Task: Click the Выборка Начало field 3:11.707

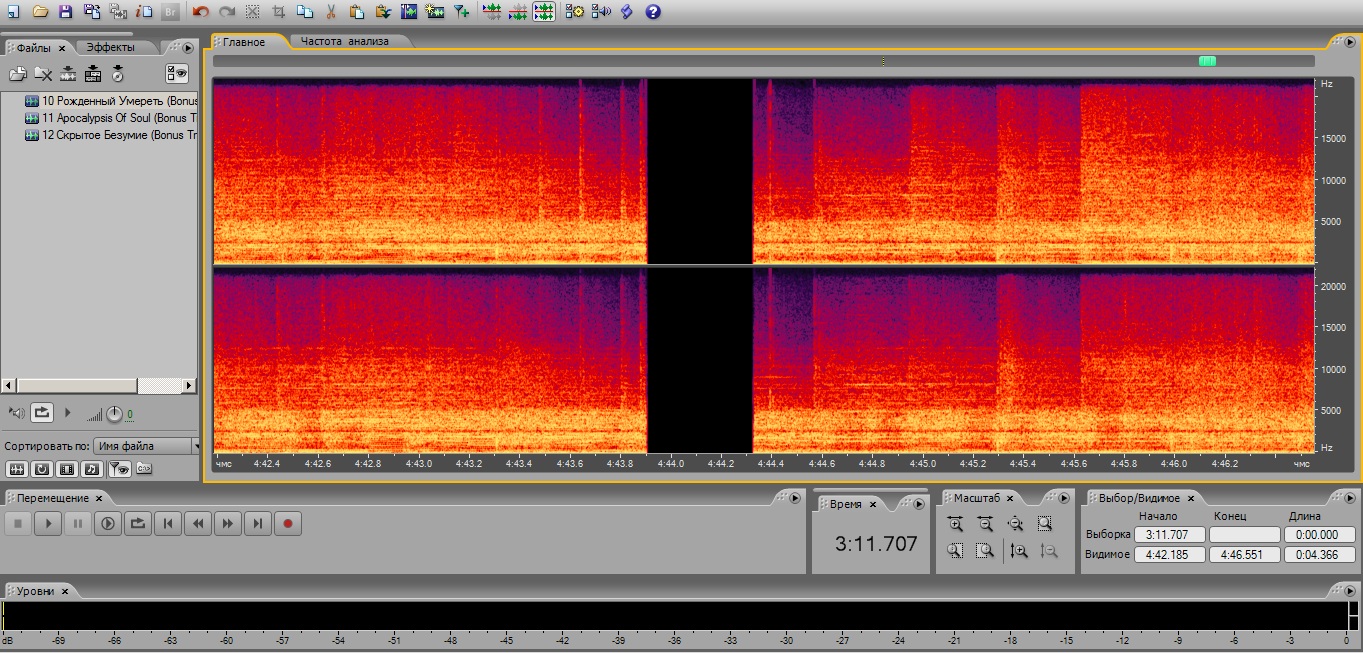Action: point(1168,535)
